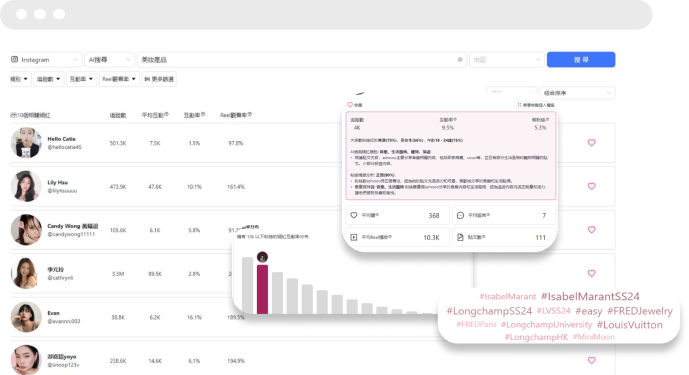Viewport: 689px width, 375px height.
Task: Expand the Reel觀看率 filter
Action: (x=119, y=79)
